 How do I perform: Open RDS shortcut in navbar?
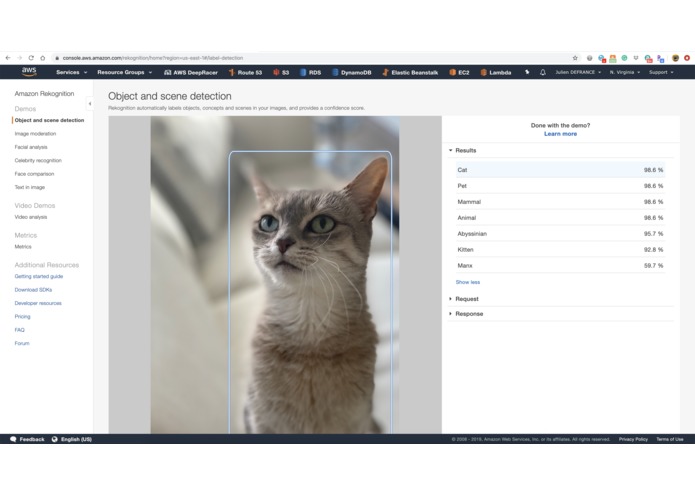click(x=310, y=72)
